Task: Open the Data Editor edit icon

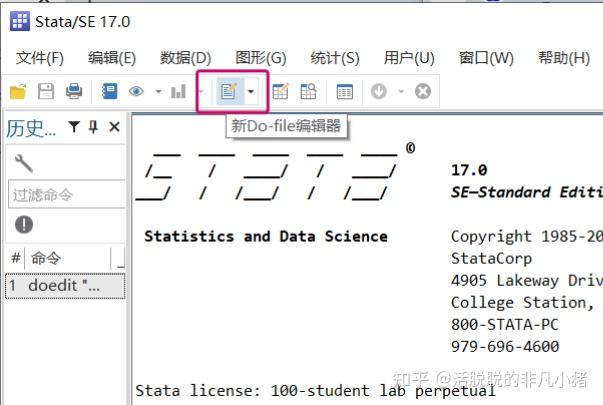Action: point(280,91)
